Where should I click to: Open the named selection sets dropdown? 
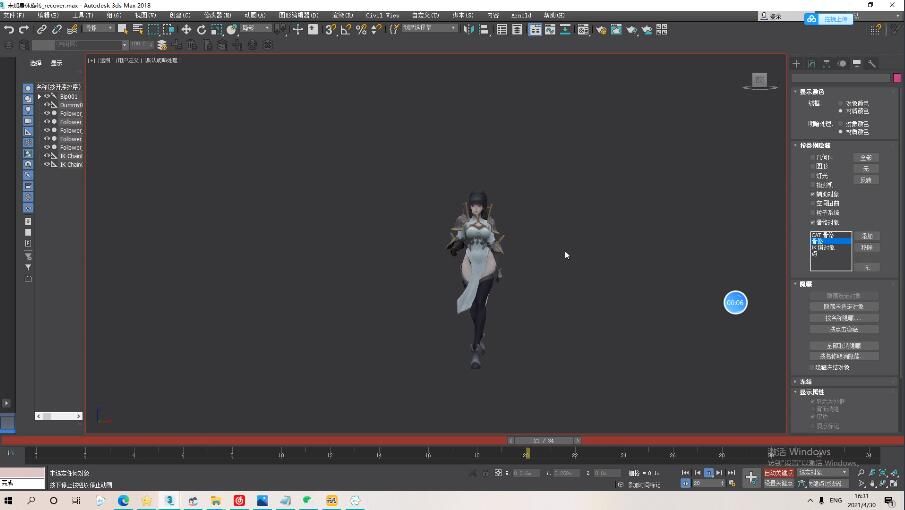(x=430, y=28)
